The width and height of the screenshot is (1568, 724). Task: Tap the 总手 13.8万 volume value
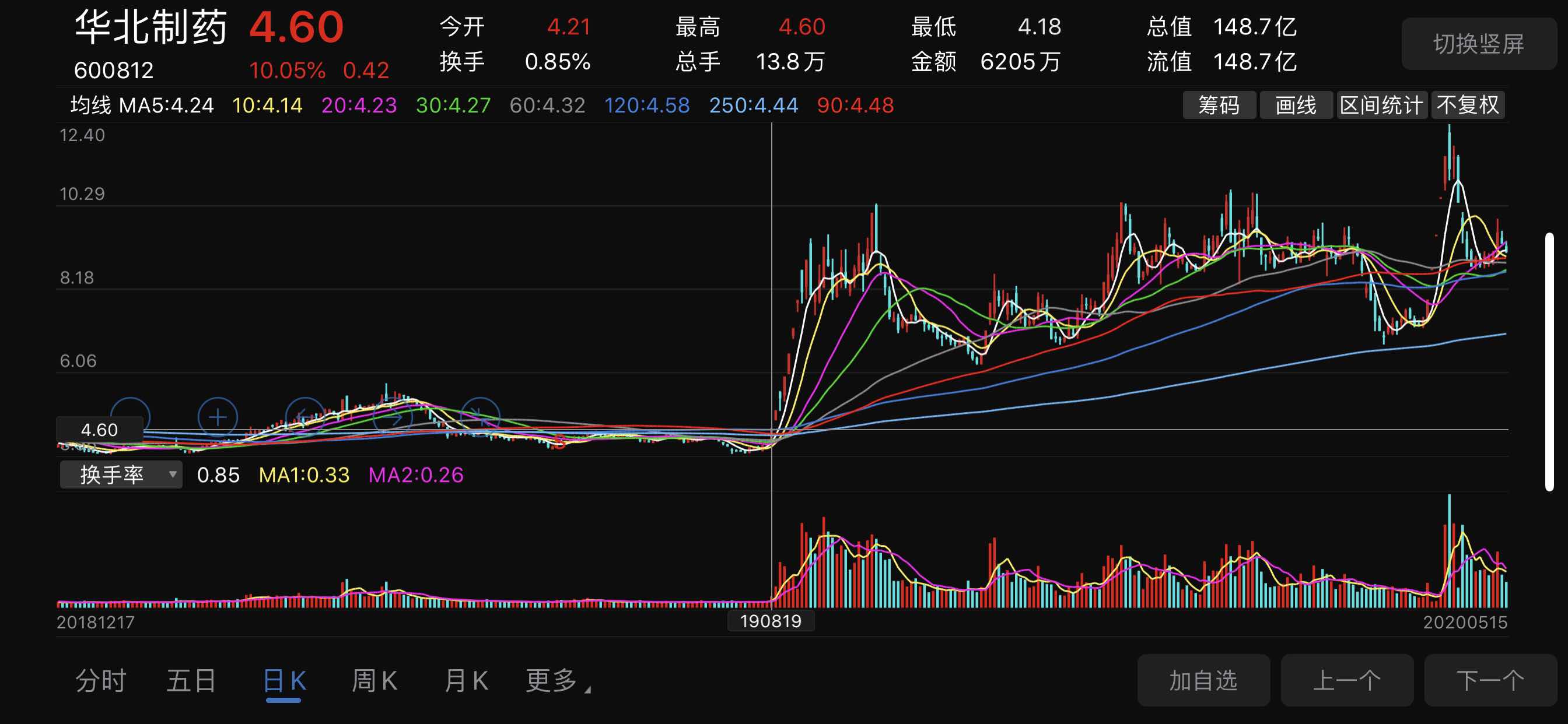click(751, 61)
